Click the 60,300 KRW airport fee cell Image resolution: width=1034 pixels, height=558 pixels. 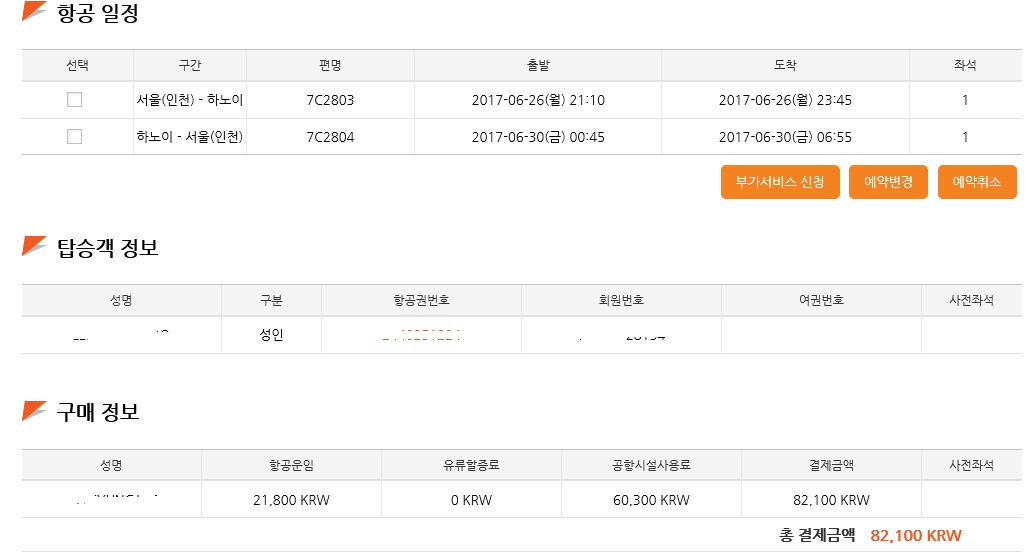click(x=651, y=500)
